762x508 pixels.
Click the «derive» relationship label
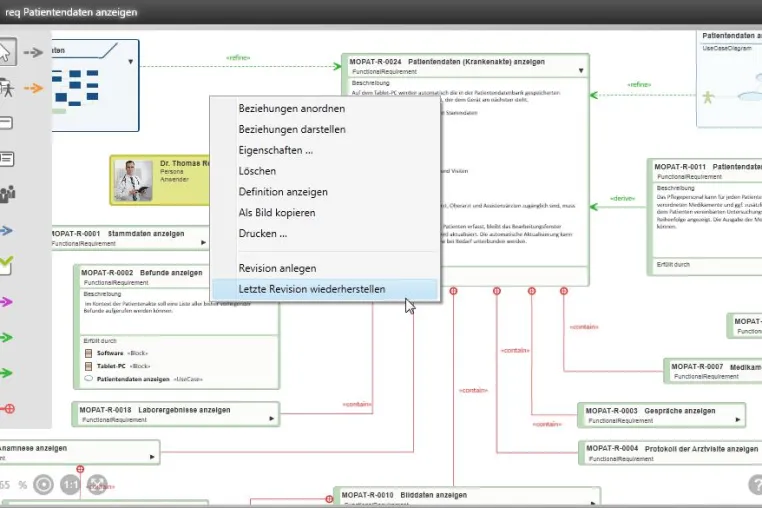623,198
